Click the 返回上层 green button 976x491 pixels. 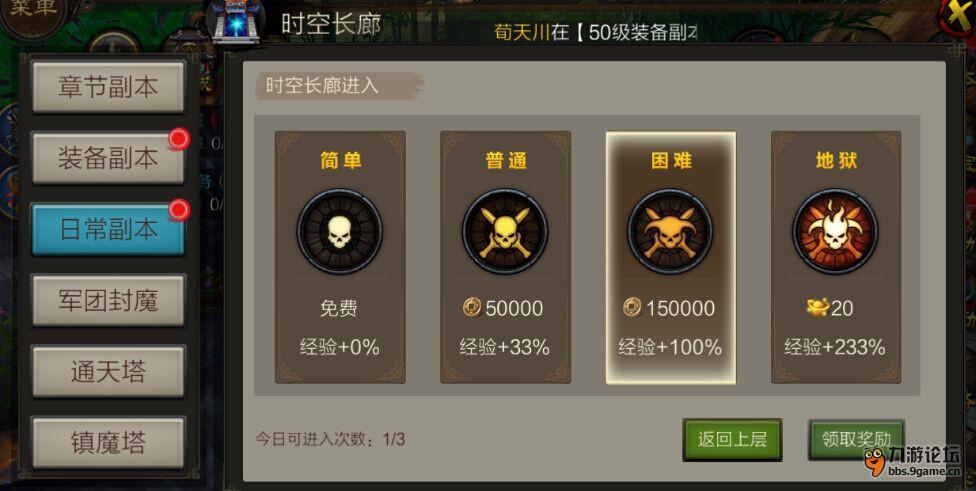732,439
